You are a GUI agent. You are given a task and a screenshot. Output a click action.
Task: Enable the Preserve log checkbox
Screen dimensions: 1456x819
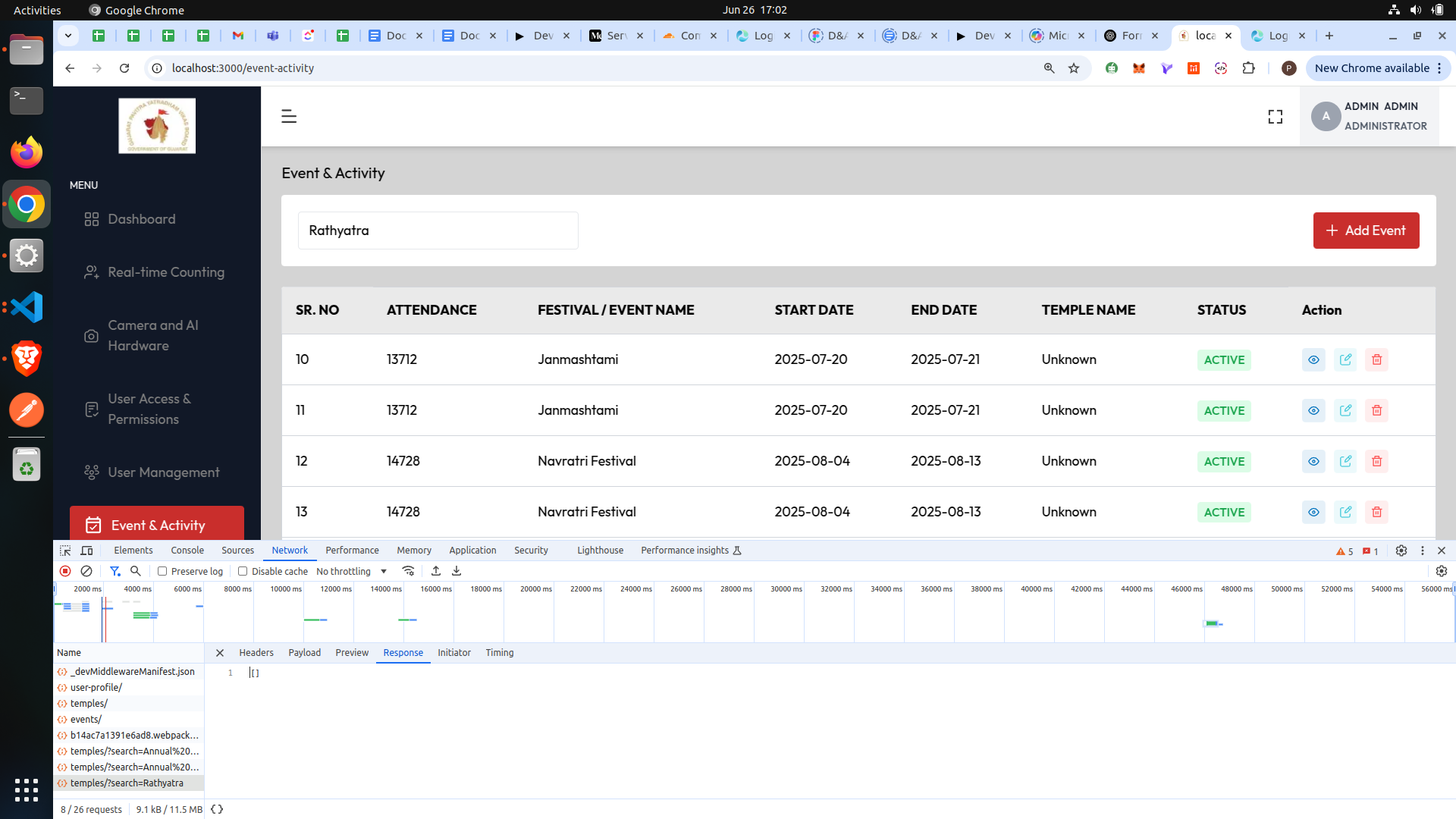(x=162, y=571)
